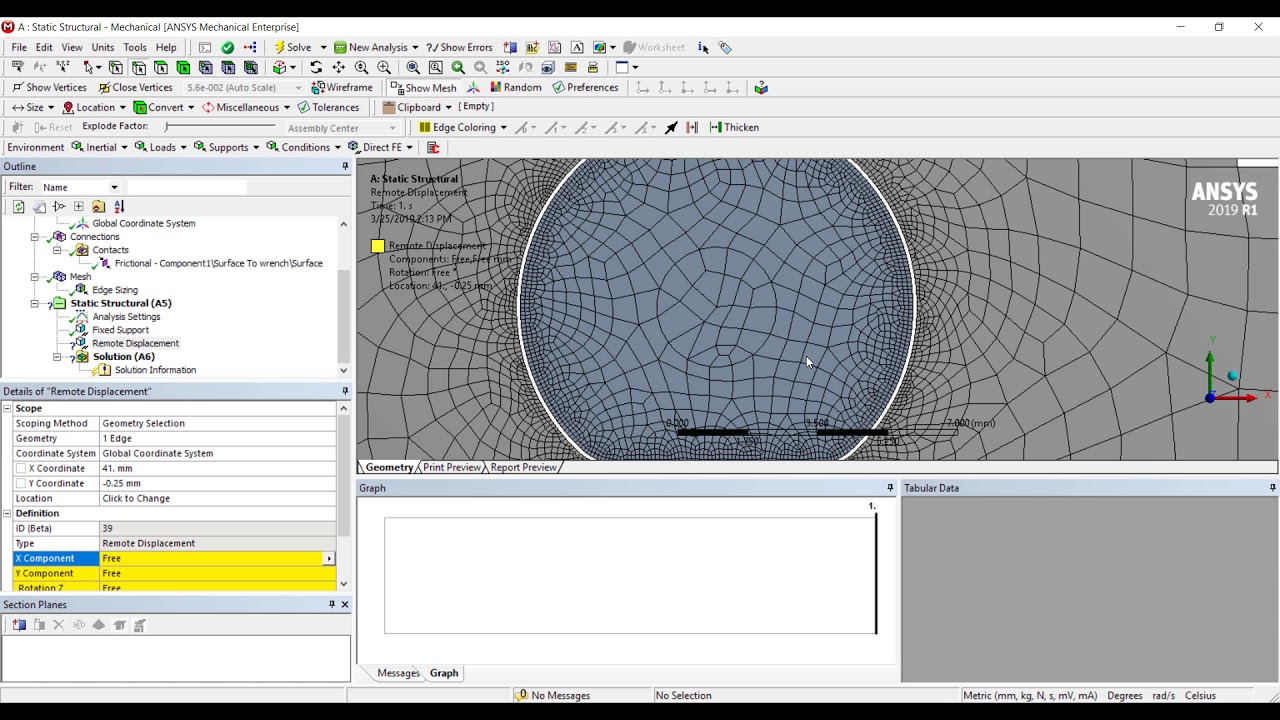This screenshot has height=720, width=1280.
Task: Pin the Details panel
Action: (345, 391)
